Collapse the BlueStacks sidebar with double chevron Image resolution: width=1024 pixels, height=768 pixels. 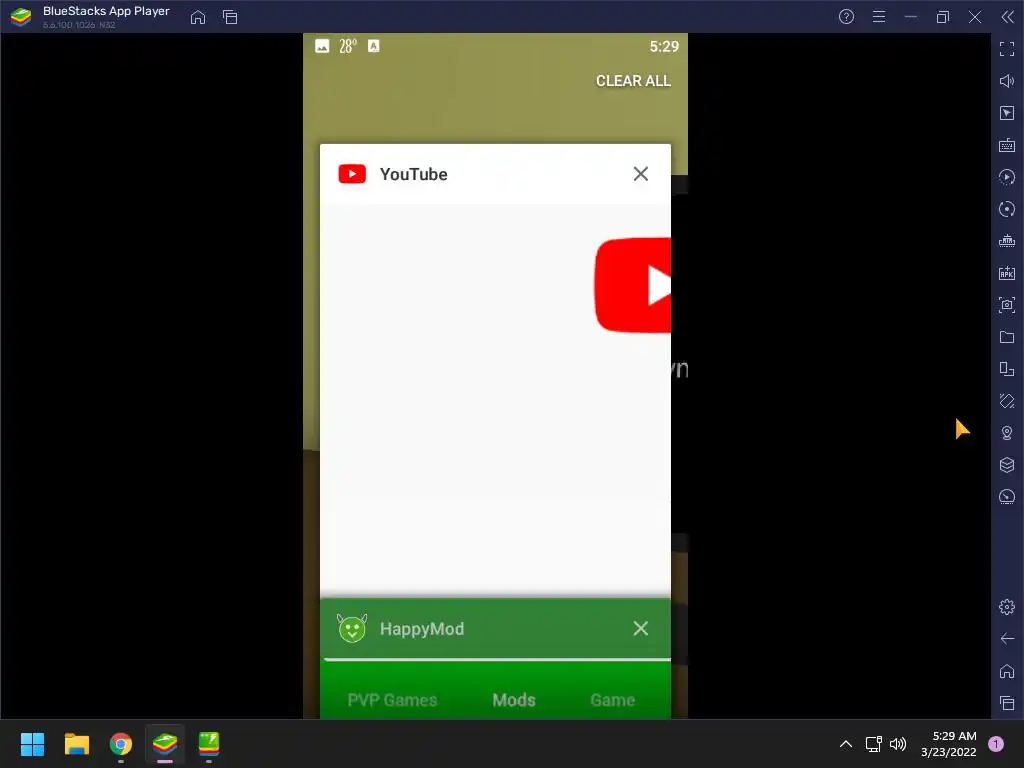coord(1007,17)
